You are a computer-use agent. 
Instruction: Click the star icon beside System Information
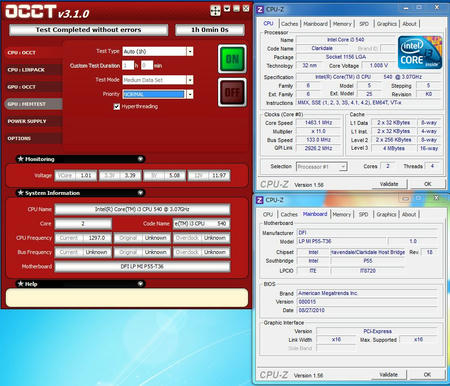pos(21,193)
